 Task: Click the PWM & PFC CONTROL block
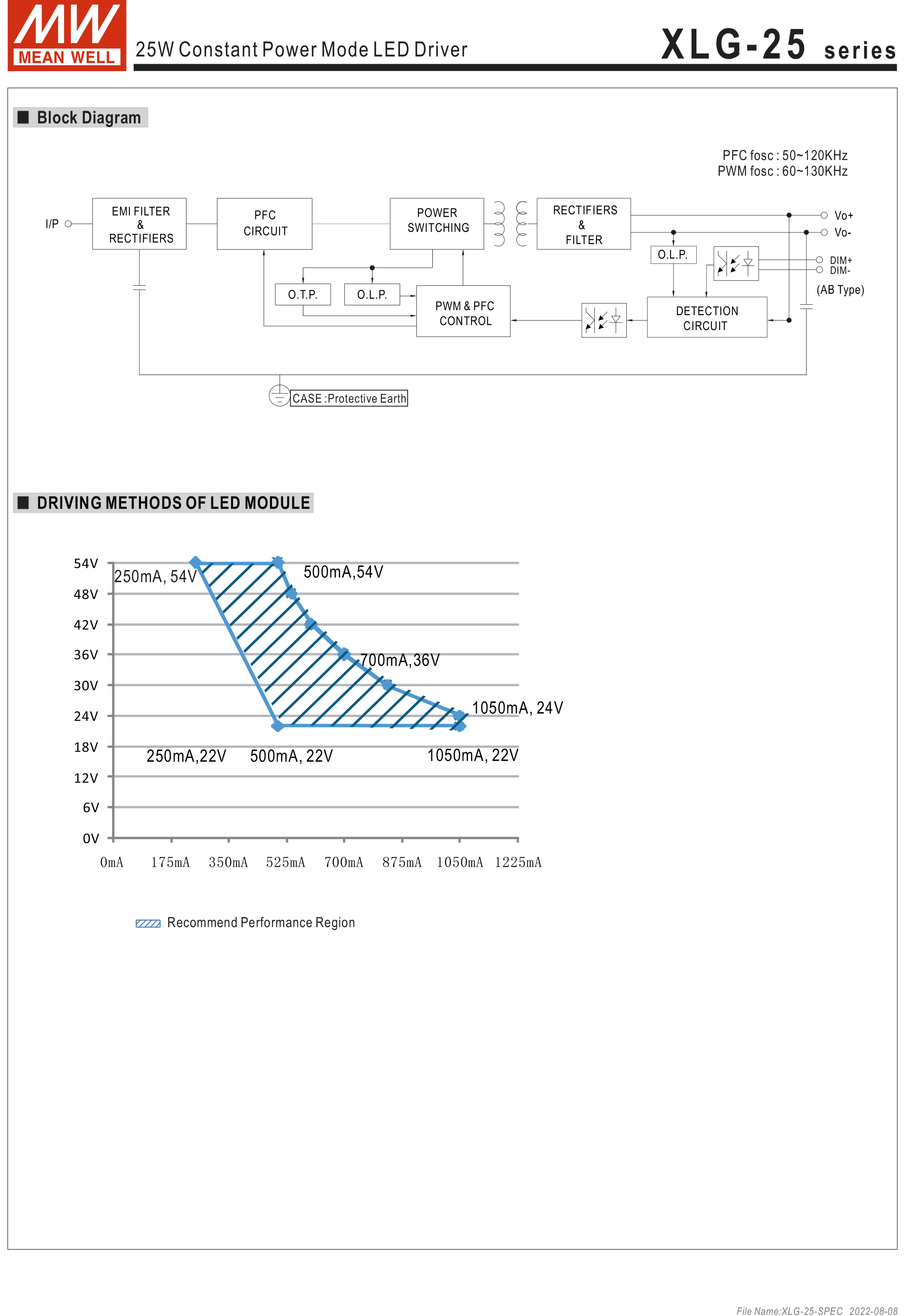[464, 311]
